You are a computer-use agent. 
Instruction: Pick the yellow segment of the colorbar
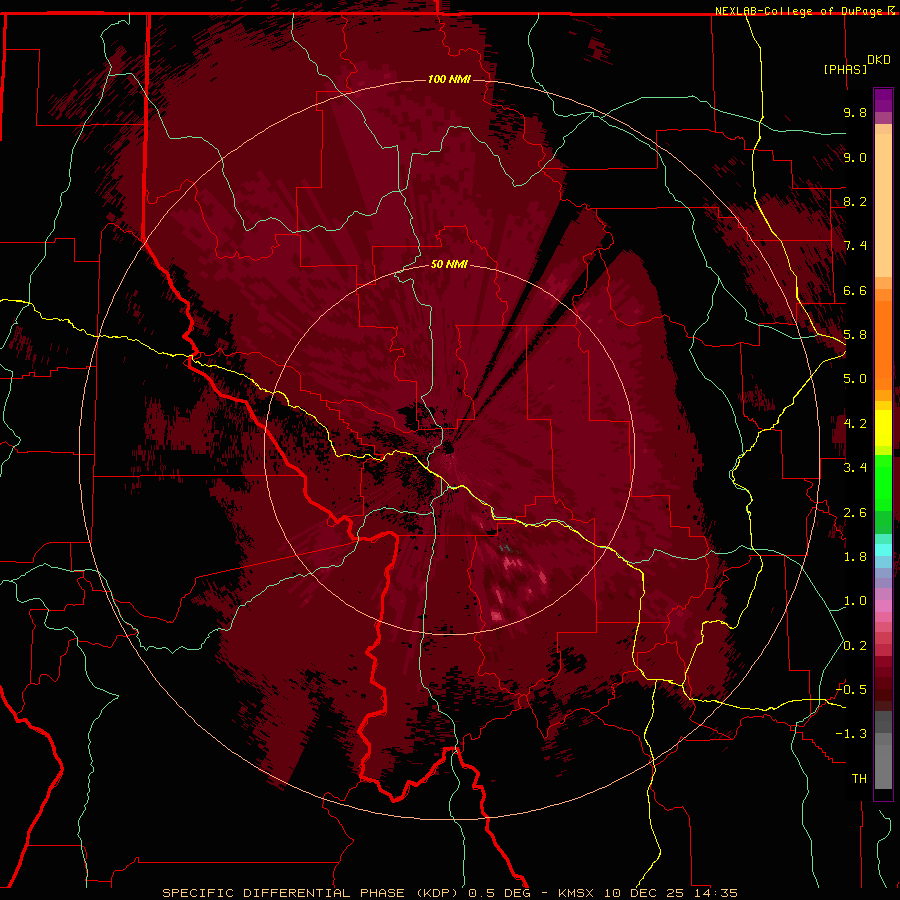click(883, 428)
